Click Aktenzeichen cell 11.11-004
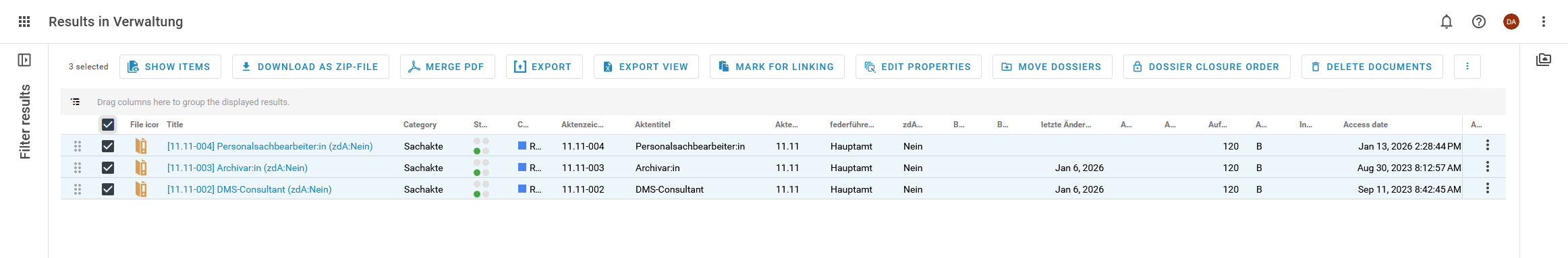Image resolution: width=1568 pixels, height=258 pixels. [583, 146]
